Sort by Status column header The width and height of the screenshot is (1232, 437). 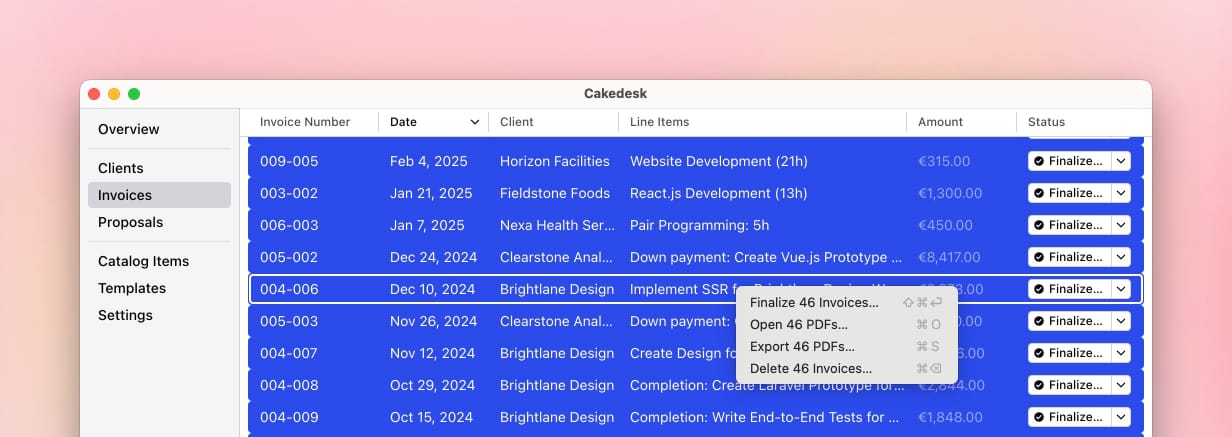click(x=1047, y=122)
